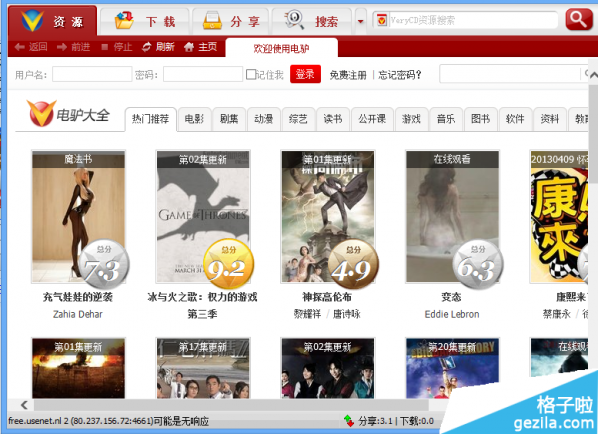Expand the dropdown arrow beside search box
This screenshot has height=434, width=598.
point(360,21)
